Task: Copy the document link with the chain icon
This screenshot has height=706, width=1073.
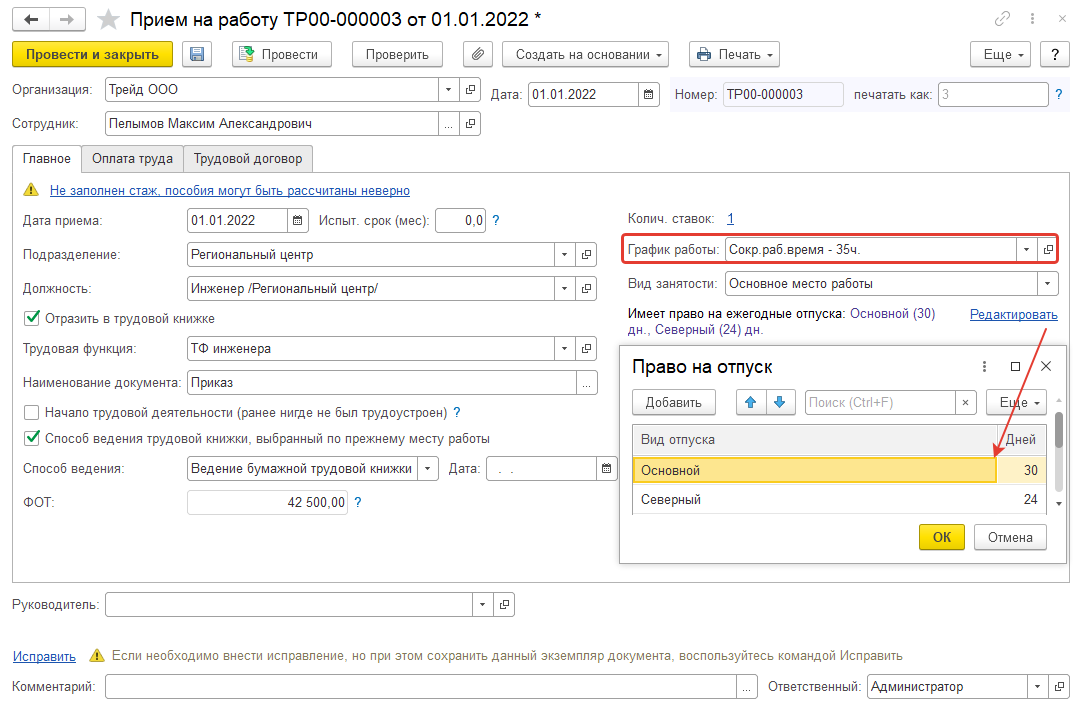Action: pyautogui.click(x=1003, y=19)
